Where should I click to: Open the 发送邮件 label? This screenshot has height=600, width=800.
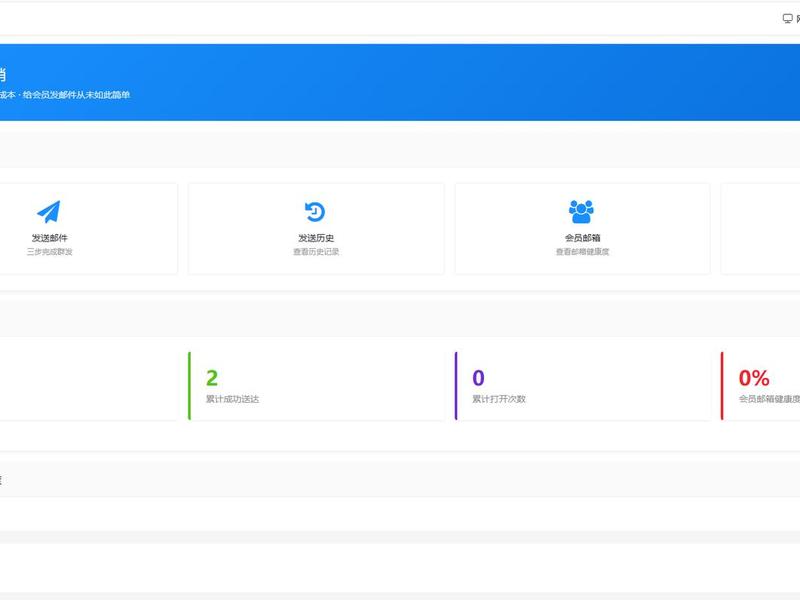click(49, 238)
